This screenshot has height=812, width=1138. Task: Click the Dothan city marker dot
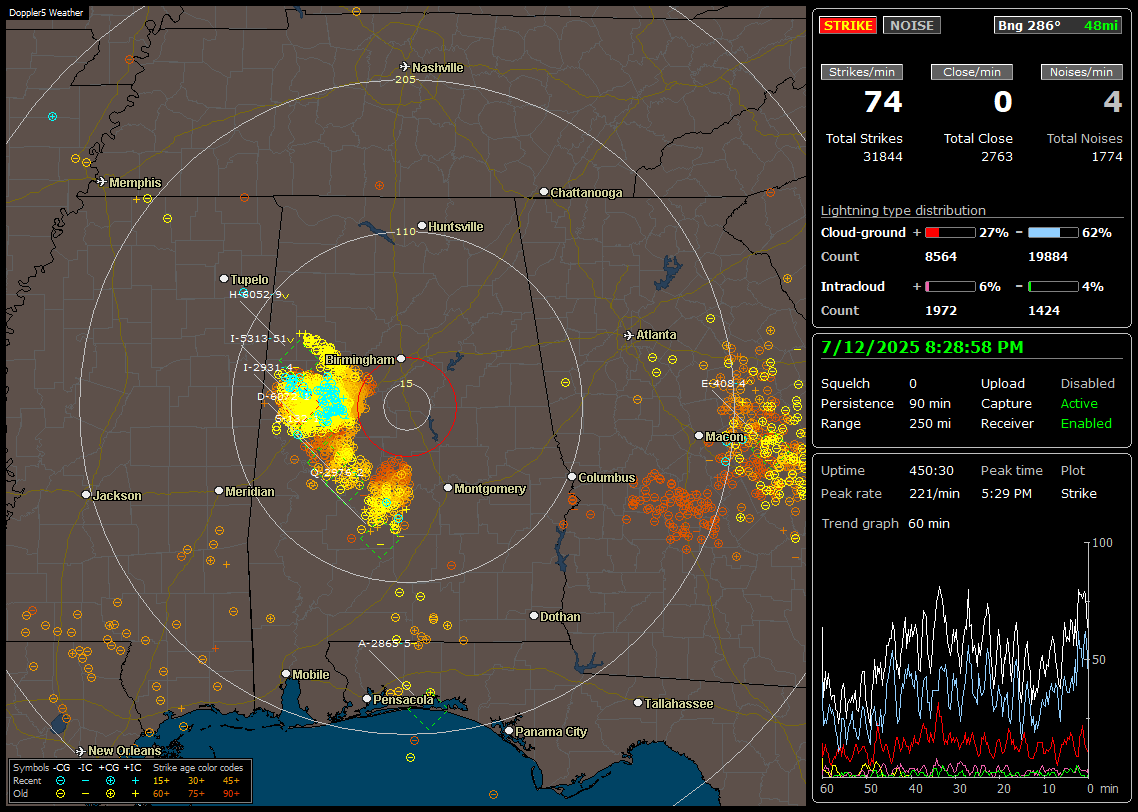pyautogui.click(x=534, y=615)
